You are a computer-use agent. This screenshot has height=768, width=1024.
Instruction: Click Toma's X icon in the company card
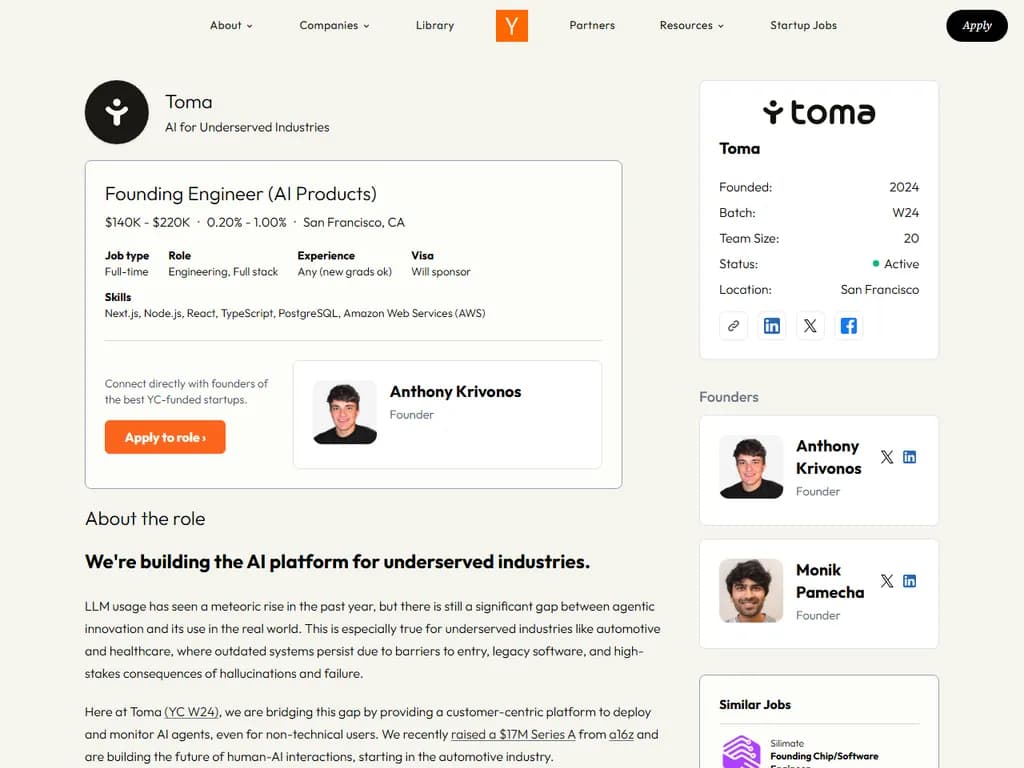(810, 325)
